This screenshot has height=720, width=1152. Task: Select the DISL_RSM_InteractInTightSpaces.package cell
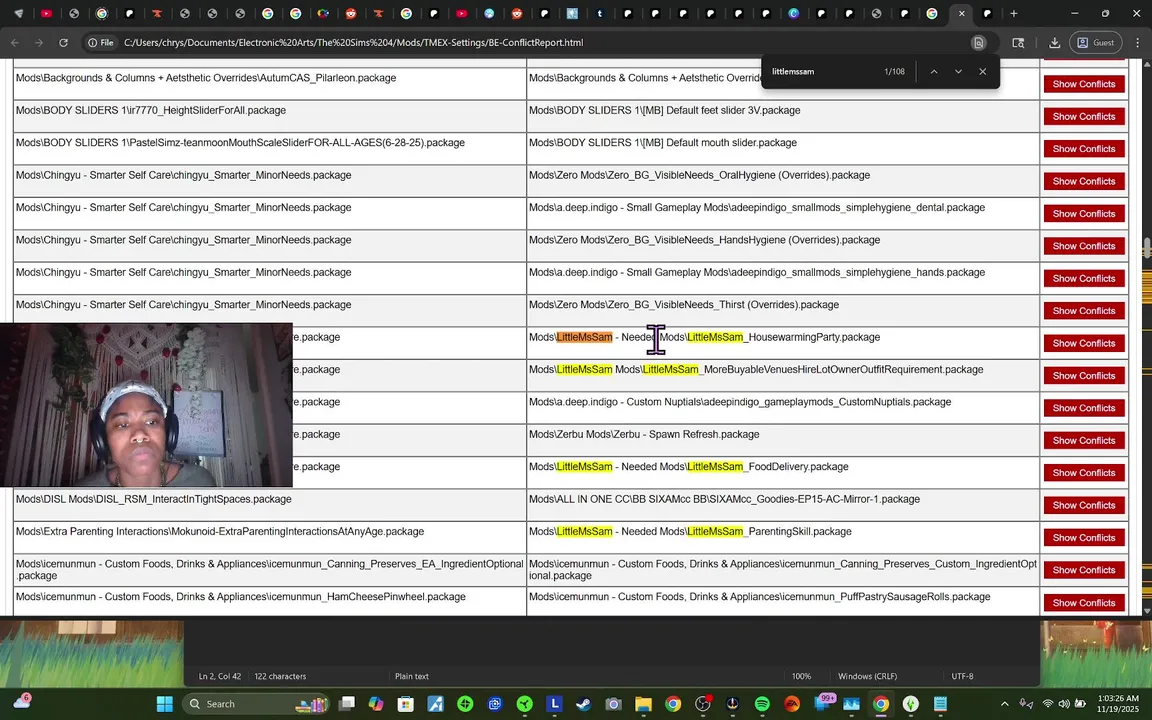point(270,505)
